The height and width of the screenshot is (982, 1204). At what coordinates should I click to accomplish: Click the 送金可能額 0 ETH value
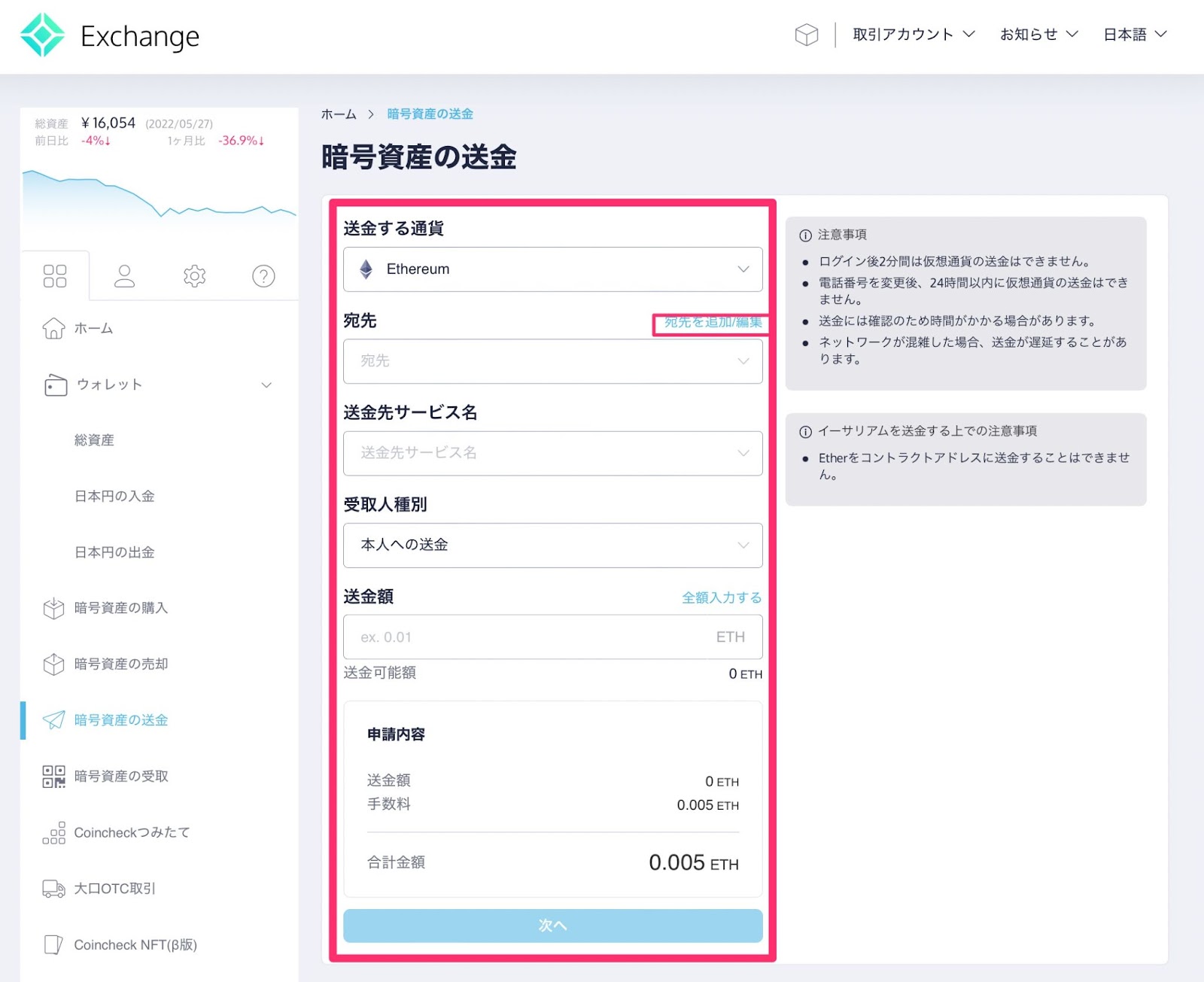745,674
